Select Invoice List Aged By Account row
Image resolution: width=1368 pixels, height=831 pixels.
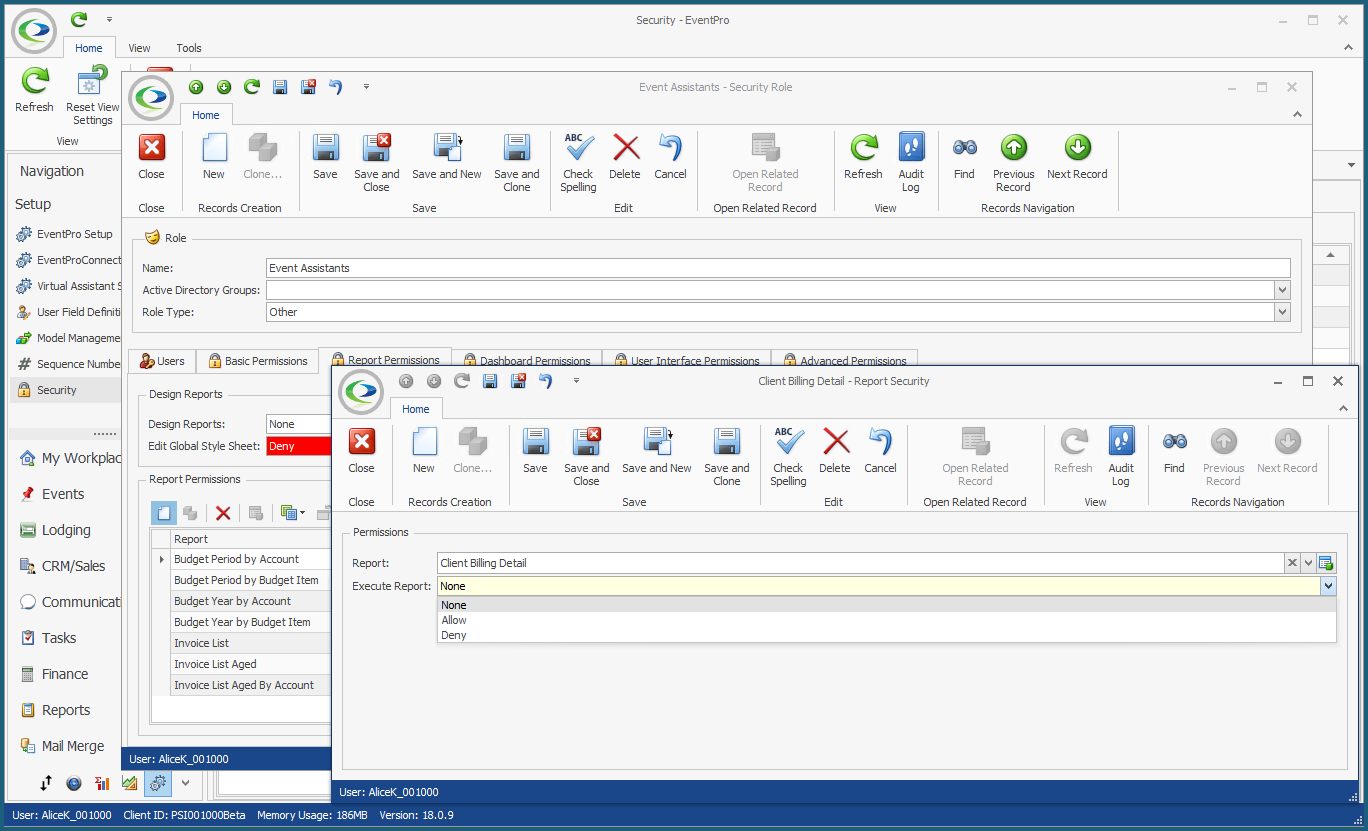point(251,685)
